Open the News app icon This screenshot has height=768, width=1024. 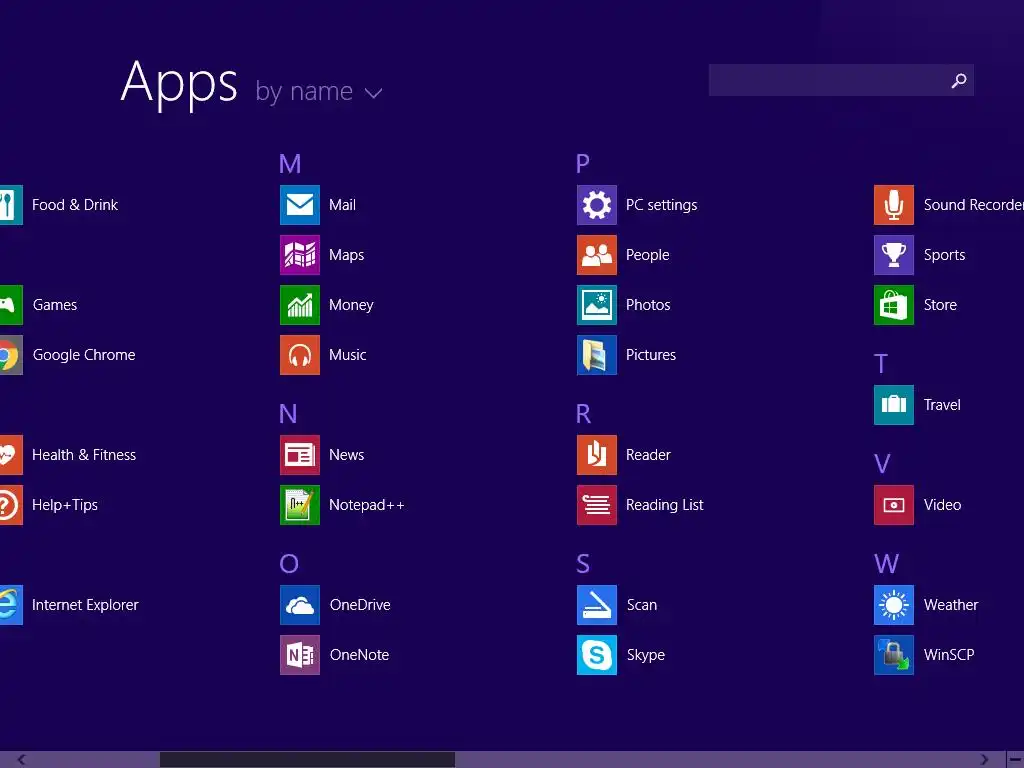(x=300, y=455)
